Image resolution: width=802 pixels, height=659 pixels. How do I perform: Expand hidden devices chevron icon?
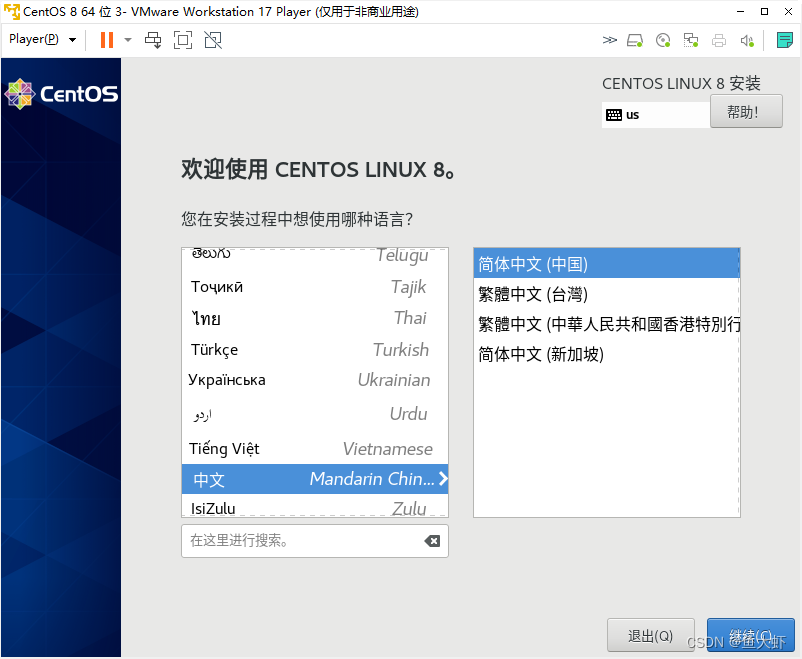(x=609, y=40)
